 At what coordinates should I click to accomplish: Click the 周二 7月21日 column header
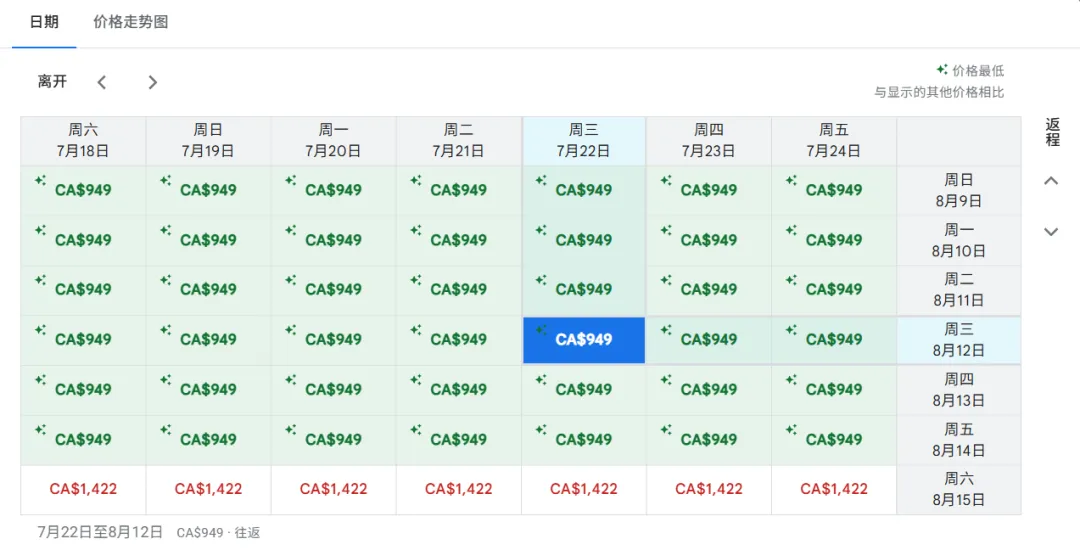pyautogui.click(x=459, y=140)
